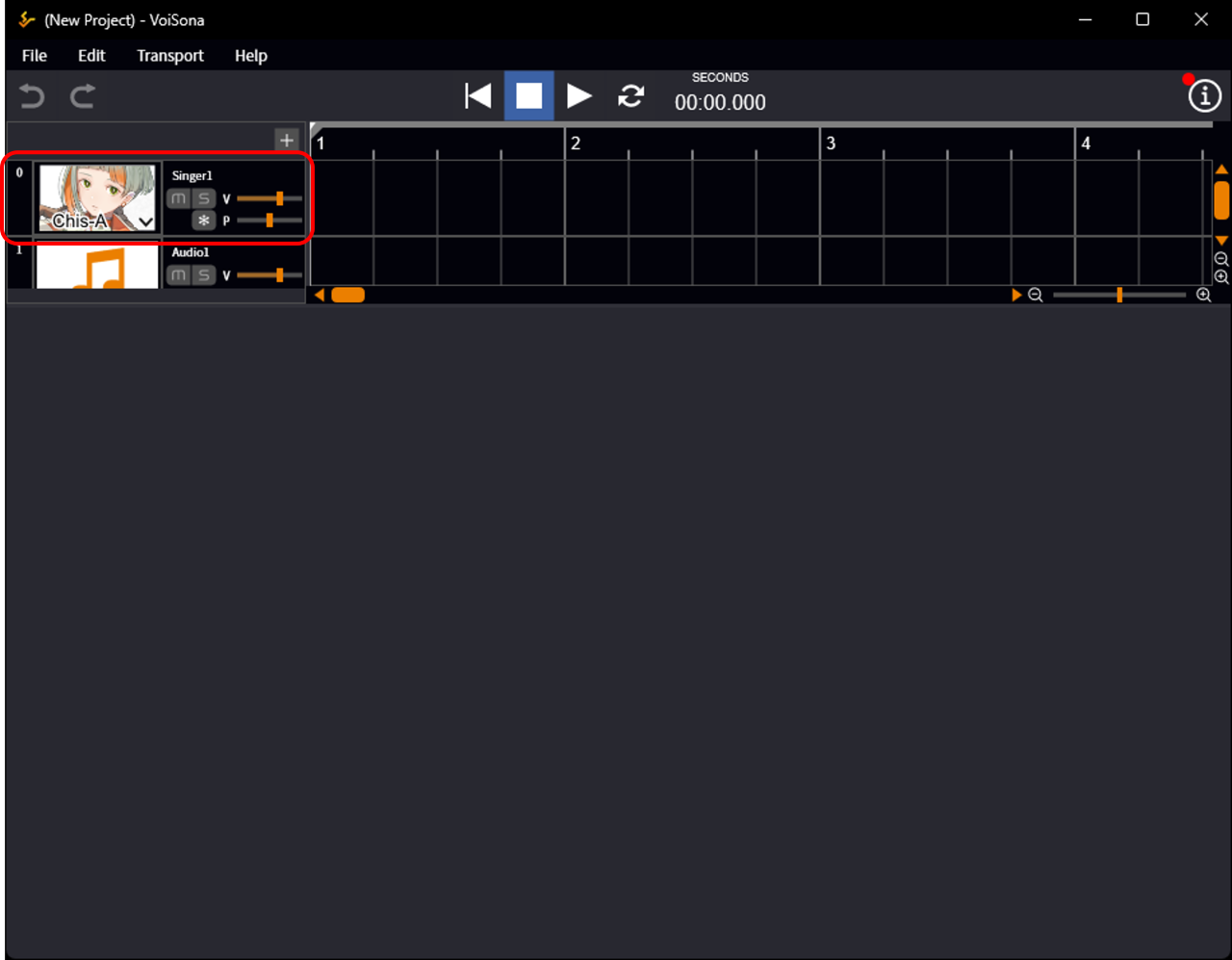Click the vertical scrollbar down arrow
Image resolution: width=1232 pixels, height=960 pixels.
[x=1221, y=240]
